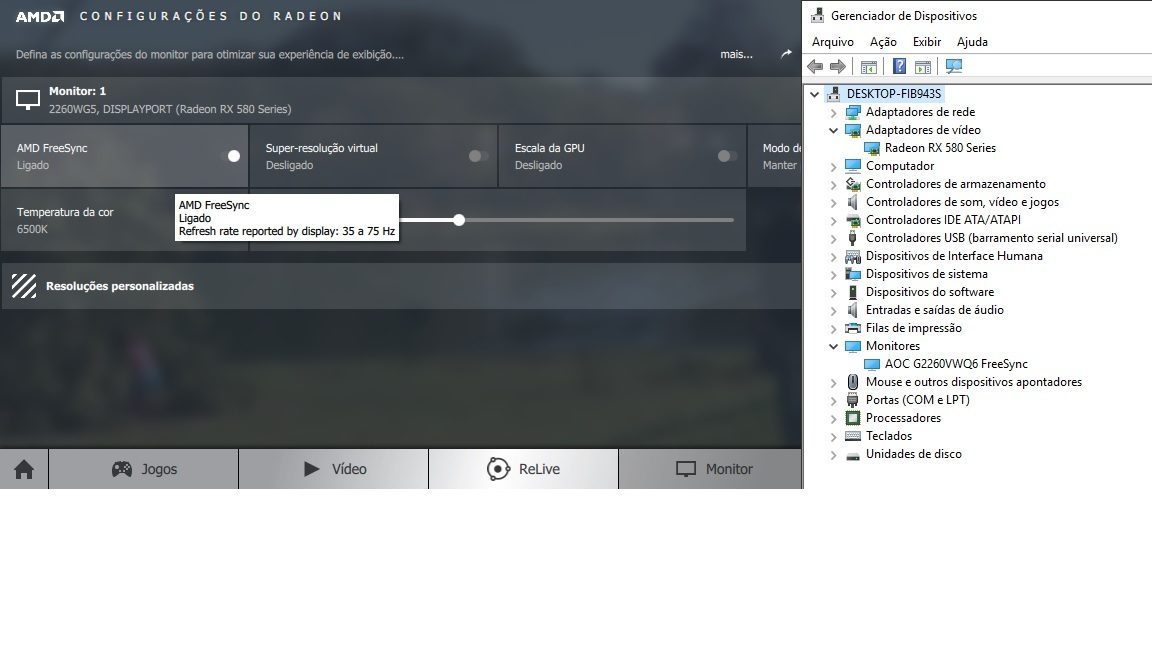Click the Teclados keyboard icon
The height and width of the screenshot is (648, 1152).
(852, 436)
